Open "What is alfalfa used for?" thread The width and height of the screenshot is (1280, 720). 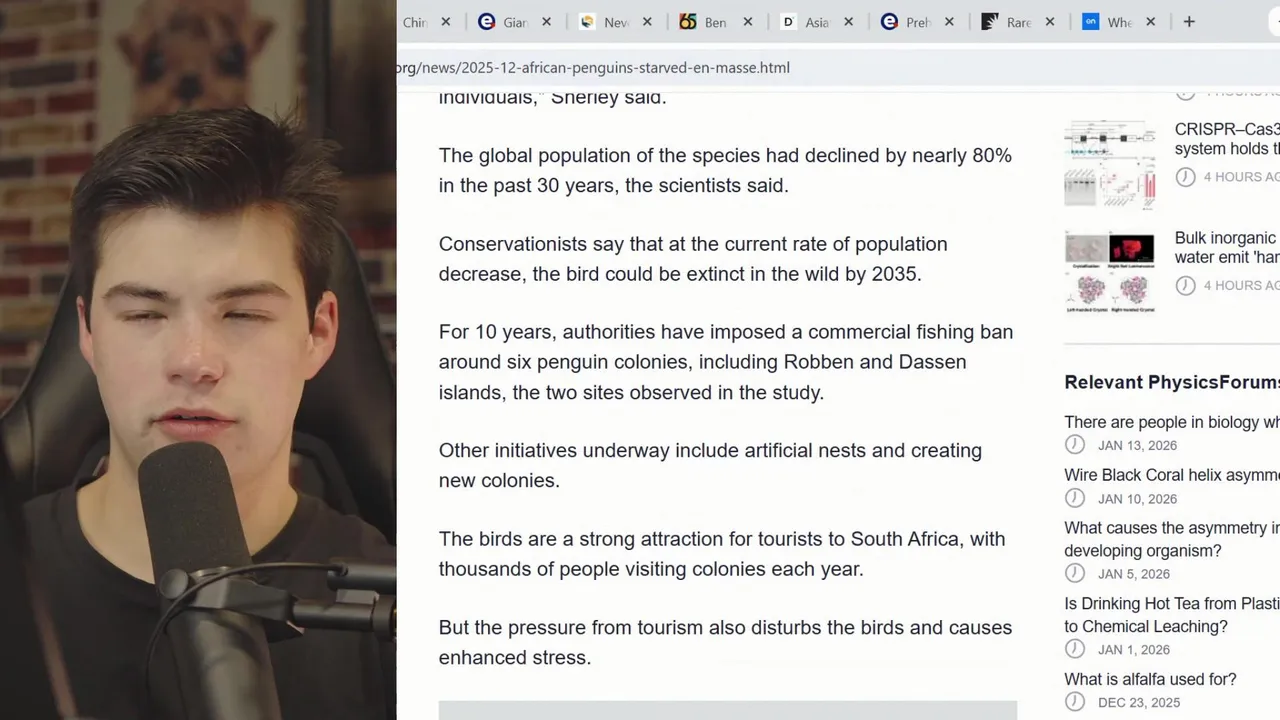click(x=1150, y=679)
